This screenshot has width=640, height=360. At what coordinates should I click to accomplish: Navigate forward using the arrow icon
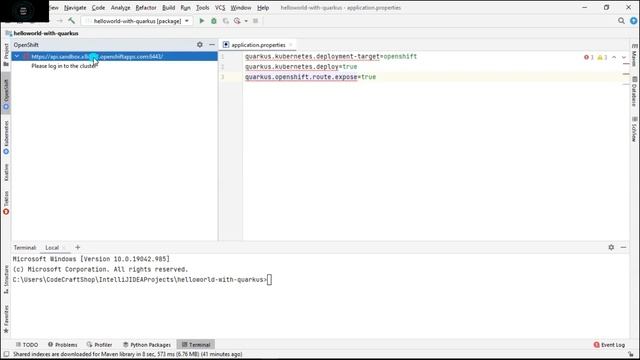tap(60, 21)
